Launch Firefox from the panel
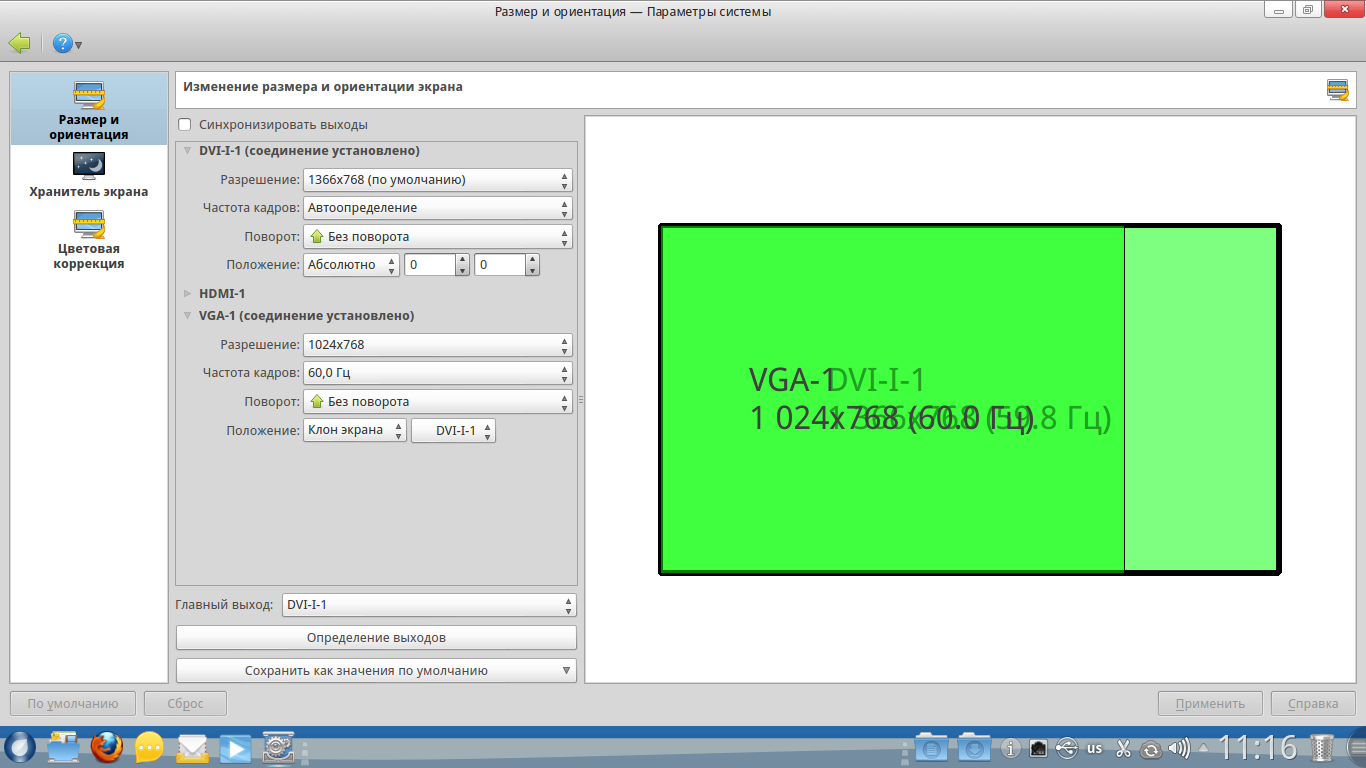 [106, 747]
